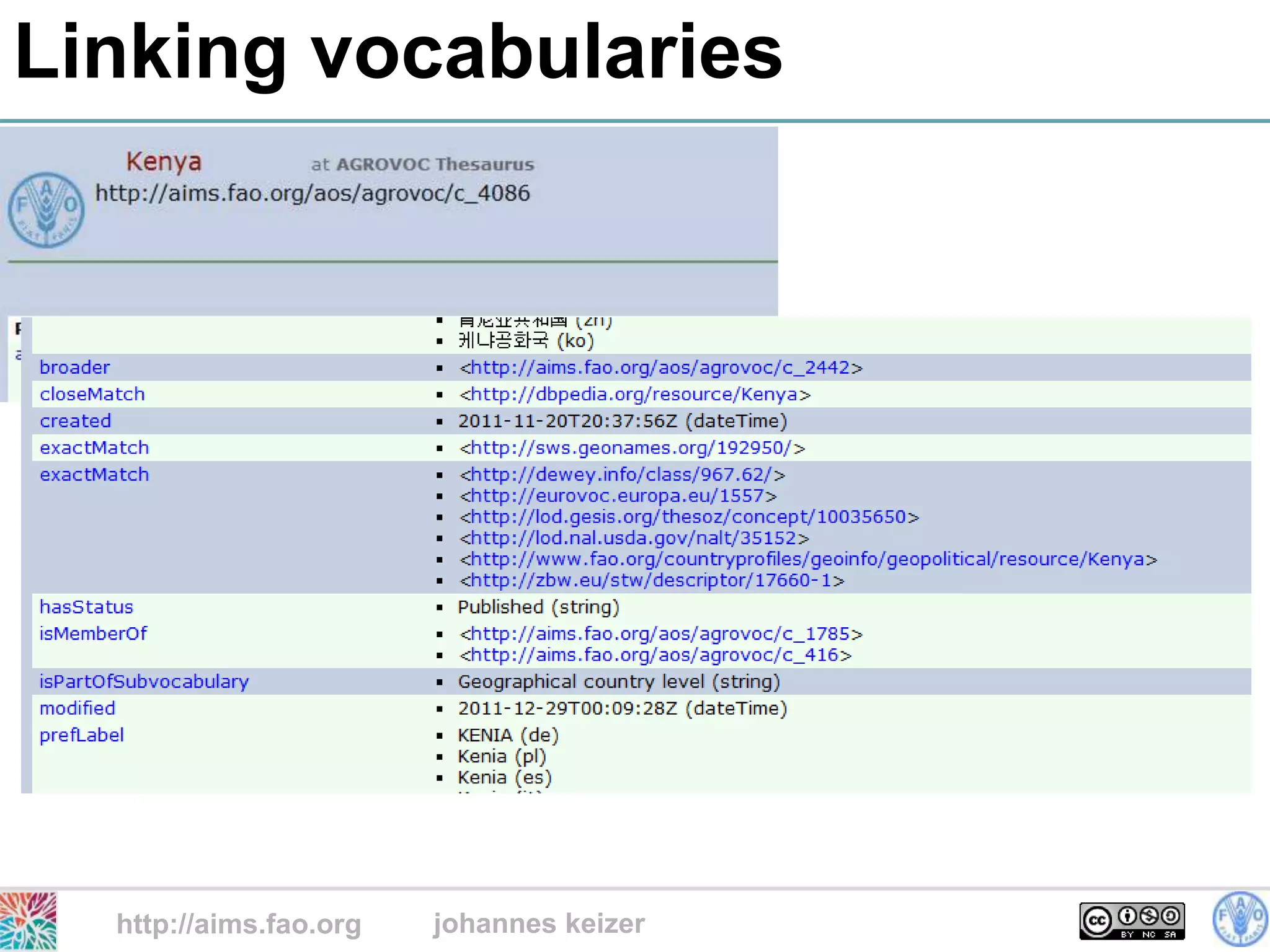Click the prefLabel property name

[x=81, y=735]
